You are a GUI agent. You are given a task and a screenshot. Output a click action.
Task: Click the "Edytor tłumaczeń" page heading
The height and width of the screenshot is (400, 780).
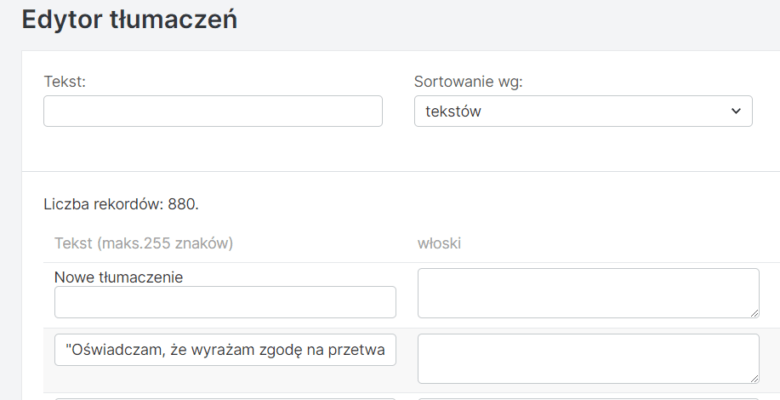point(129,19)
